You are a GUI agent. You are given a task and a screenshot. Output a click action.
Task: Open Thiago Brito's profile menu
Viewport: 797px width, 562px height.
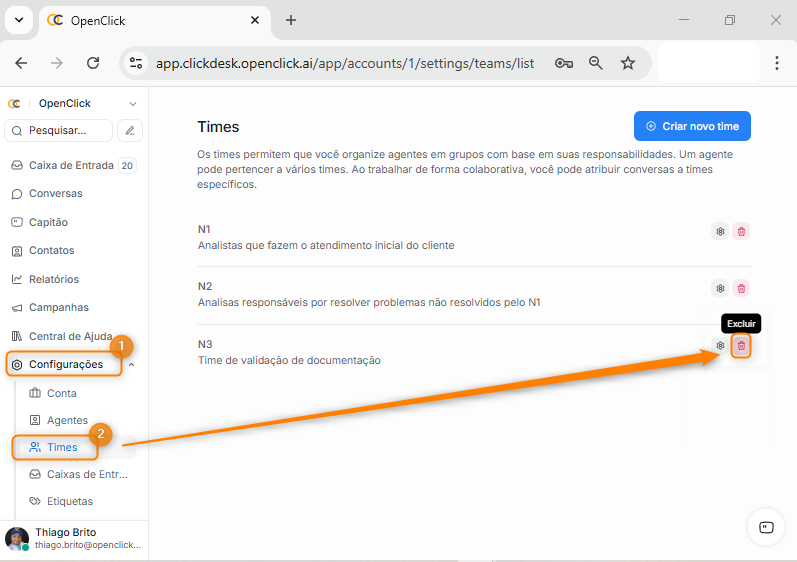pos(74,538)
